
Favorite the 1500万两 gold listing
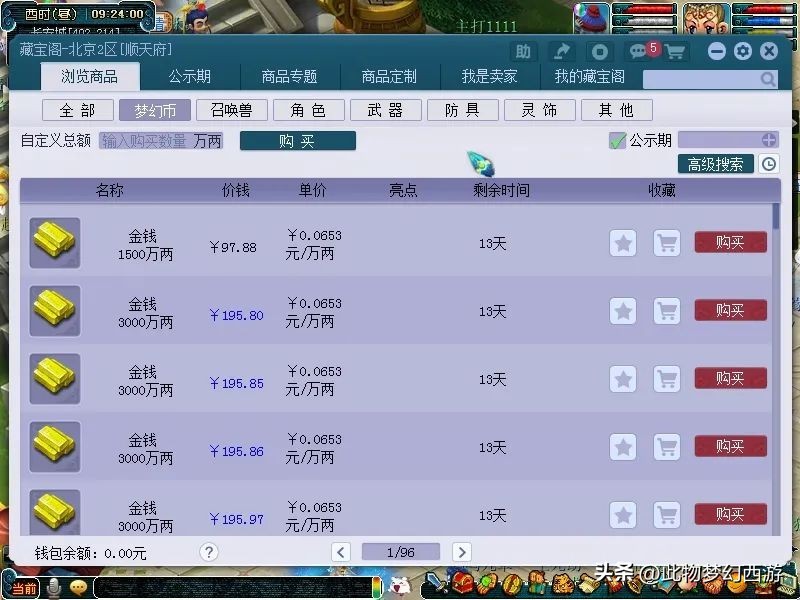623,243
